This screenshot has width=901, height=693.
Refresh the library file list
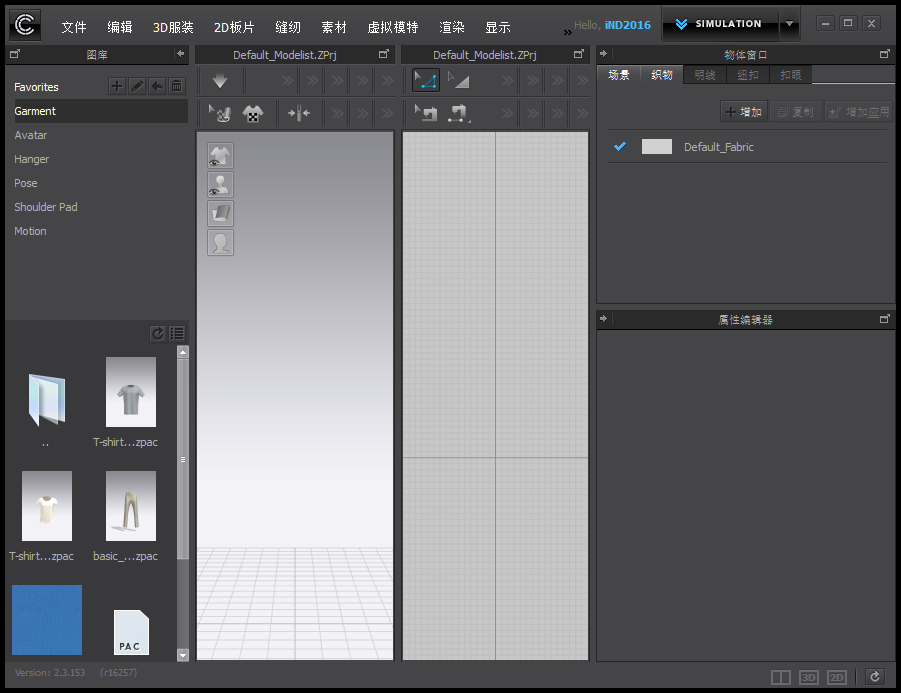(x=157, y=334)
